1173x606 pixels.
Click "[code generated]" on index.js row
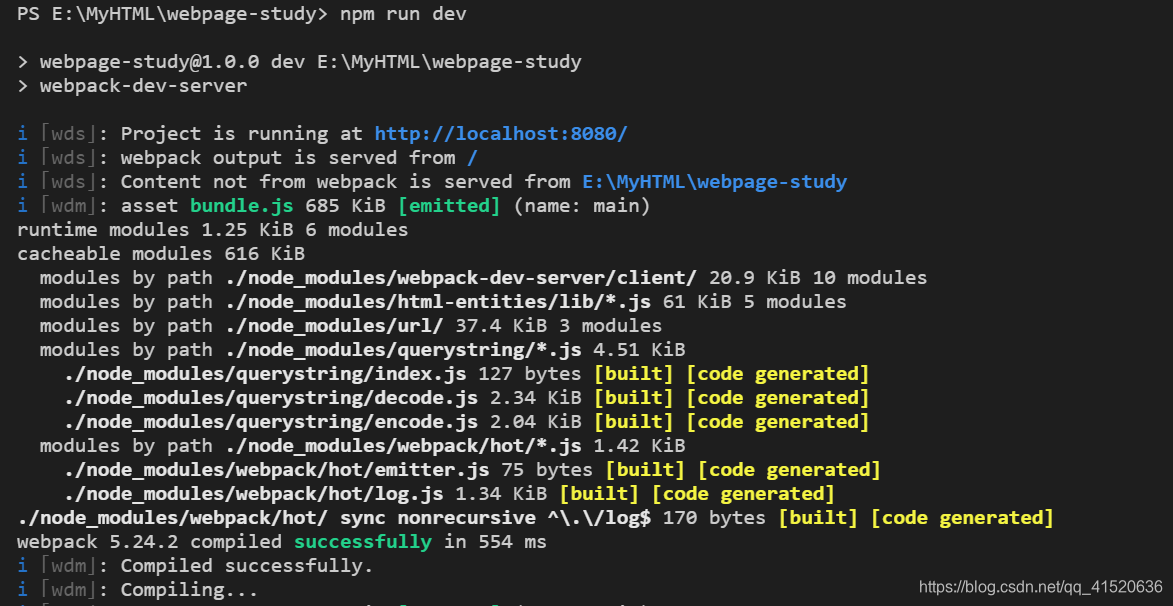coord(777,373)
